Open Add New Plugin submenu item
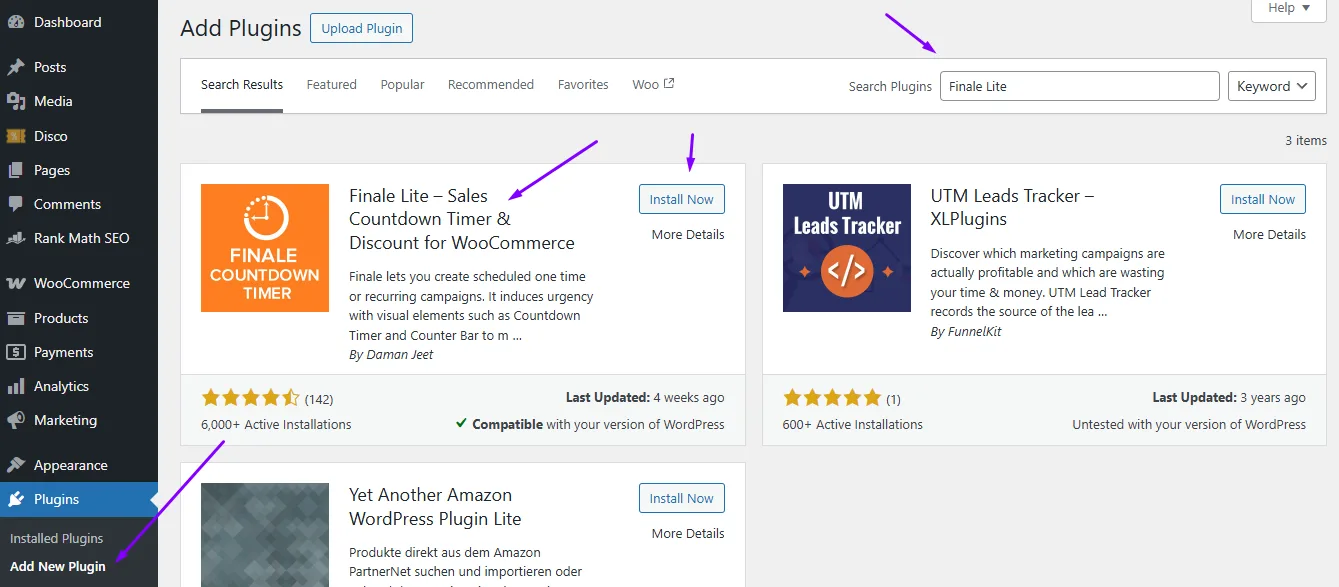Viewport: 1339px width, 587px height. point(58,566)
